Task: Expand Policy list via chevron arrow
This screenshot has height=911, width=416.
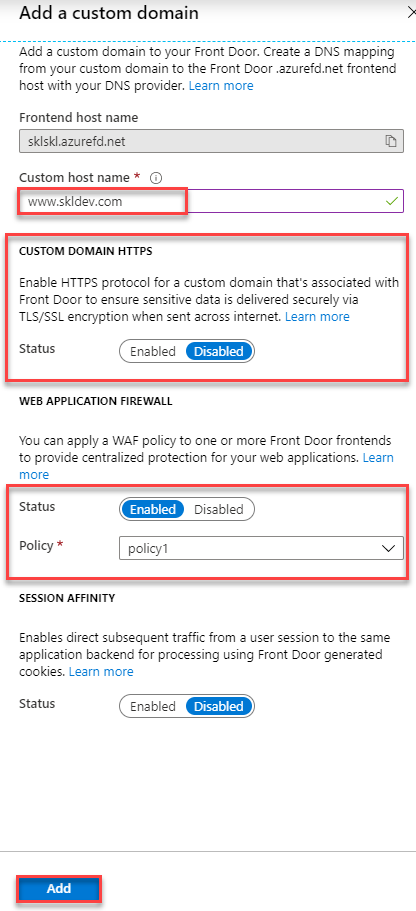Action: pyautogui.click(x=388, y=548)
